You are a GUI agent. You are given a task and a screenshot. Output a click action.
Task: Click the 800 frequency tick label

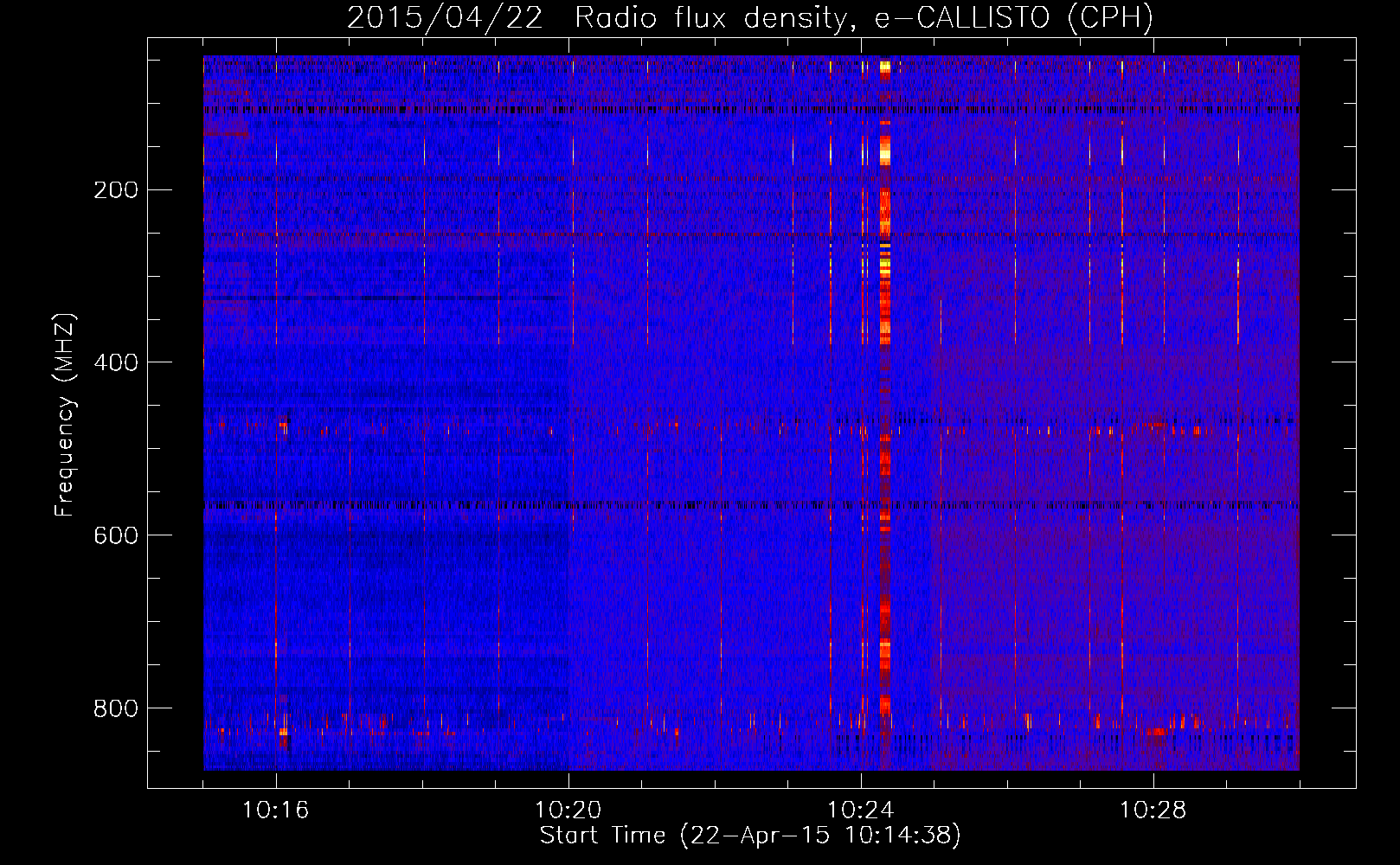coord(116,708)
